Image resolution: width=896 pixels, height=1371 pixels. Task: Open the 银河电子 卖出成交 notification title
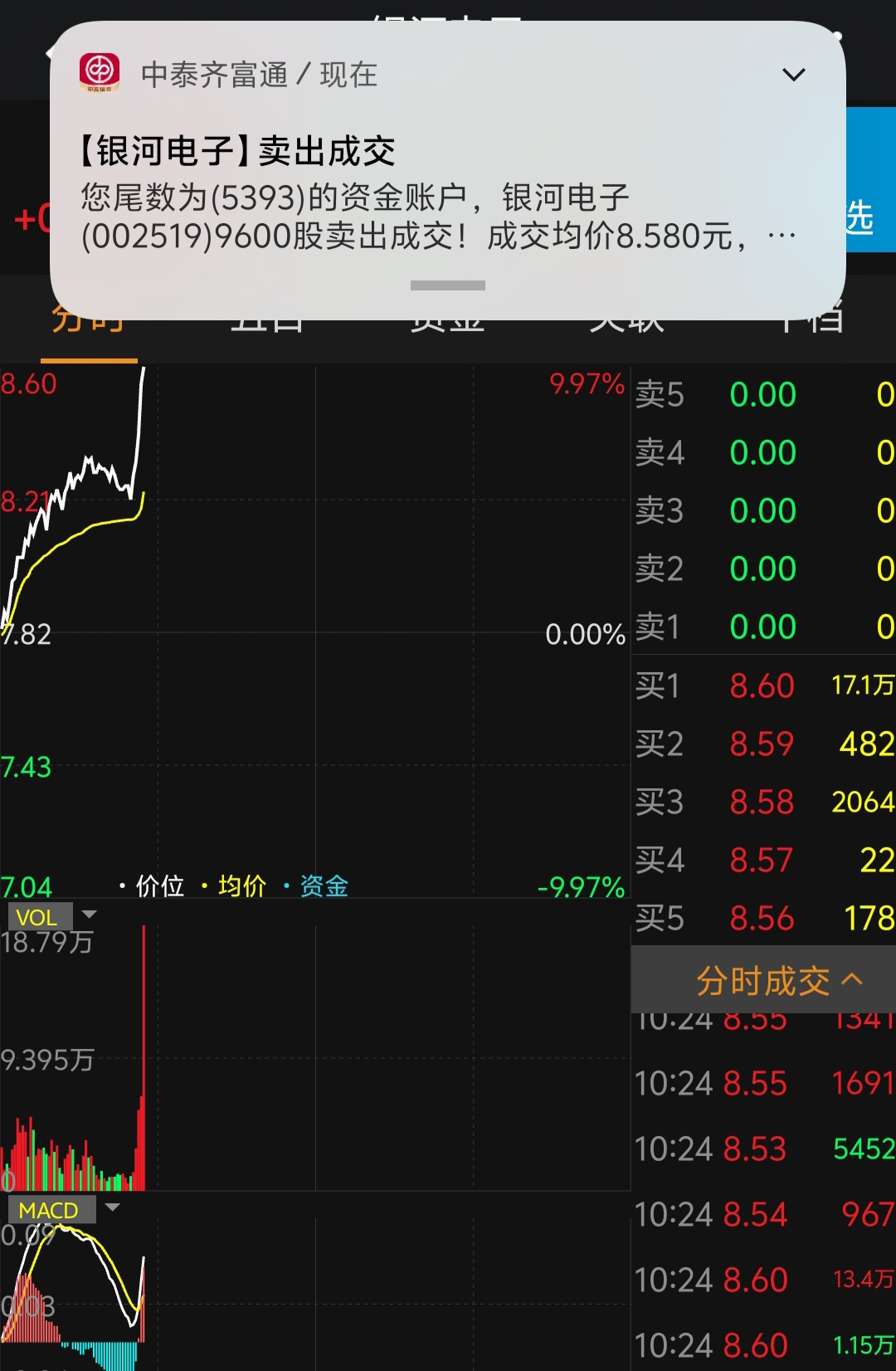click(x=237, y=151)
